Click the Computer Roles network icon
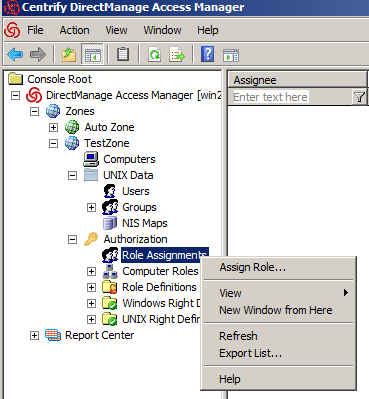369x399 pixels. tap(110, 271)
